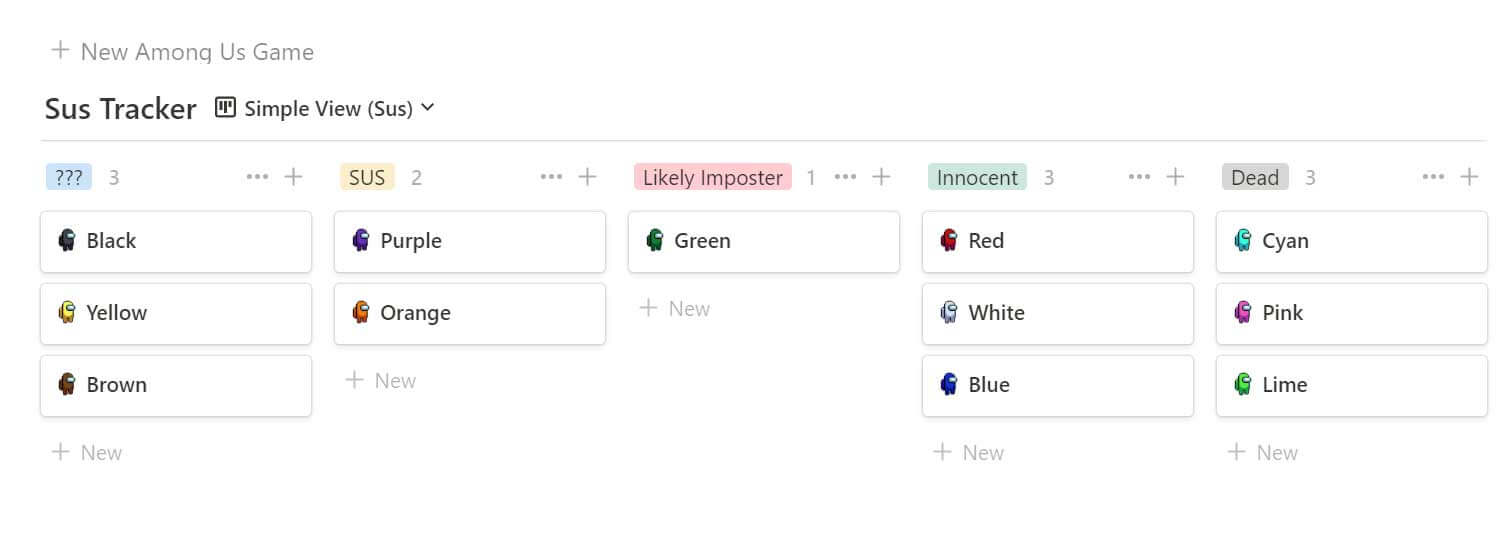Expand the Simple View (Sus) dropdown chevron

[428, 107]
